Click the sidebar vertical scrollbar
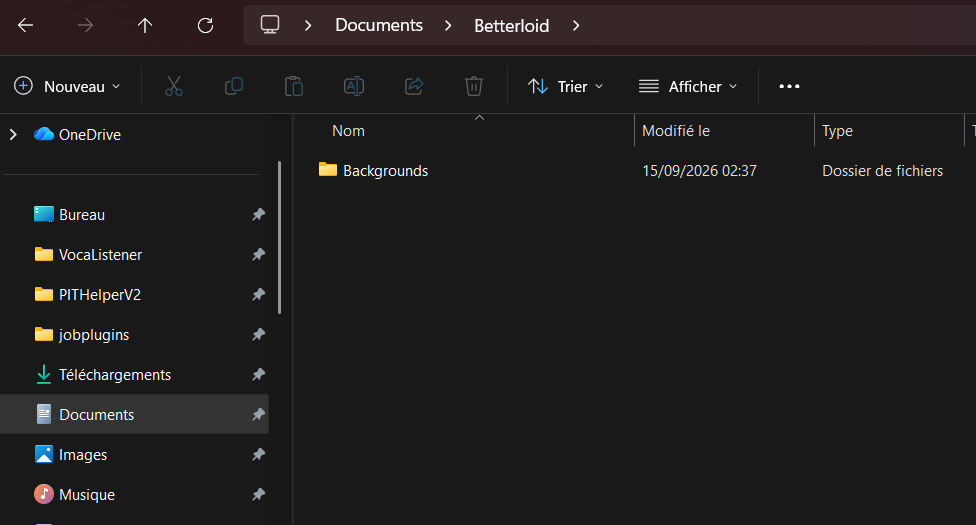 click(x=279, y=237)
